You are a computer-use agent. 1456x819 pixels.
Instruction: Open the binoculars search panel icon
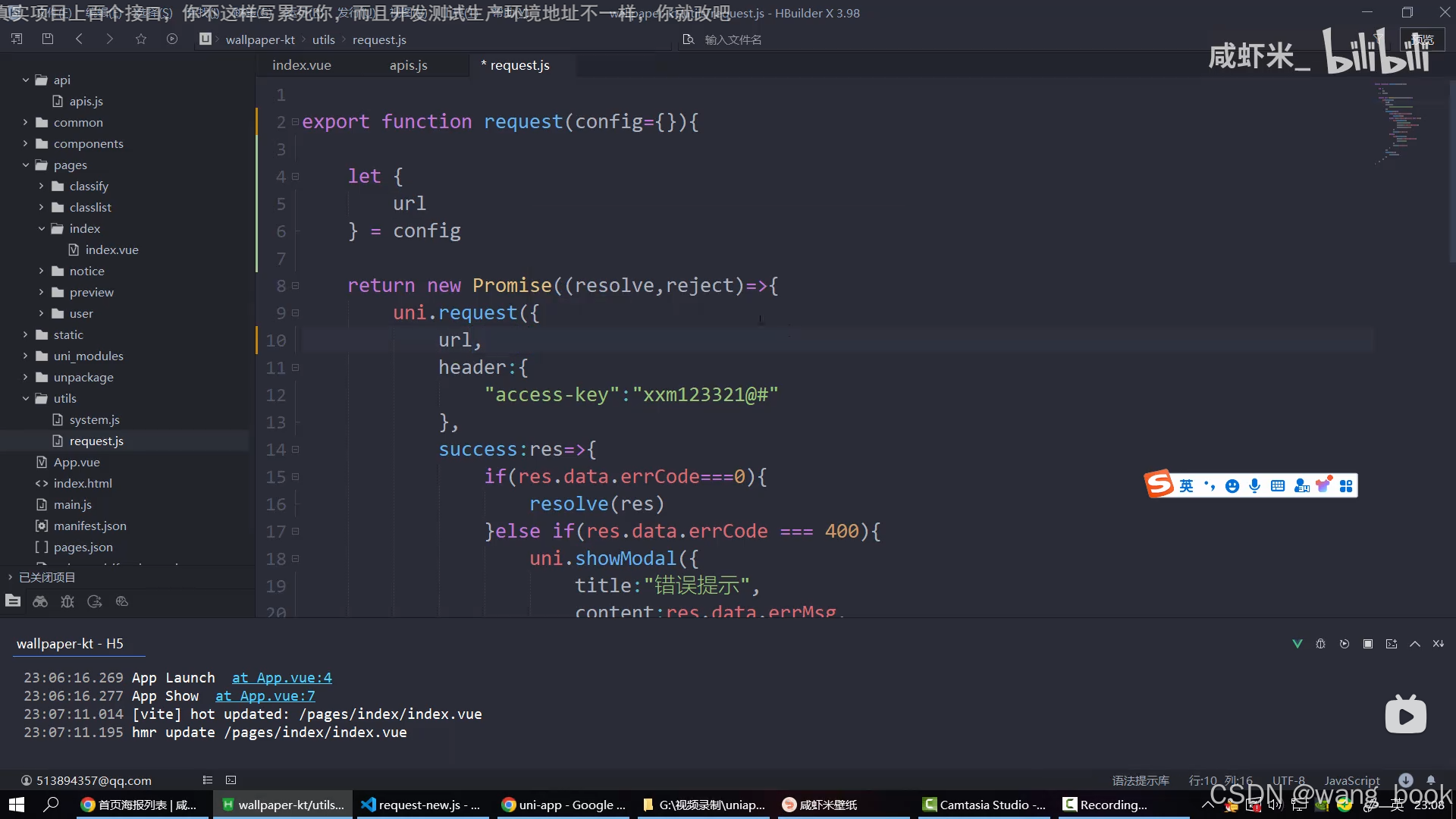[x=40, y=601]
